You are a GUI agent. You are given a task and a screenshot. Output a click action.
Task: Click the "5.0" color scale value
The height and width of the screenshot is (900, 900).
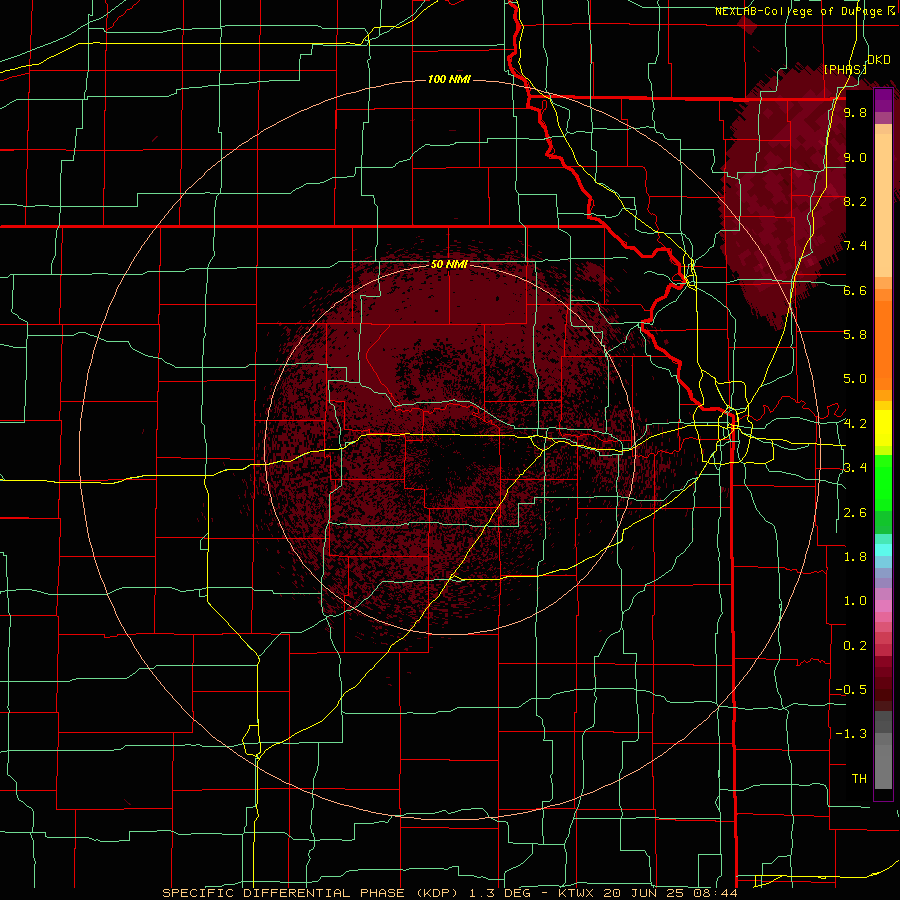point(855,379)
